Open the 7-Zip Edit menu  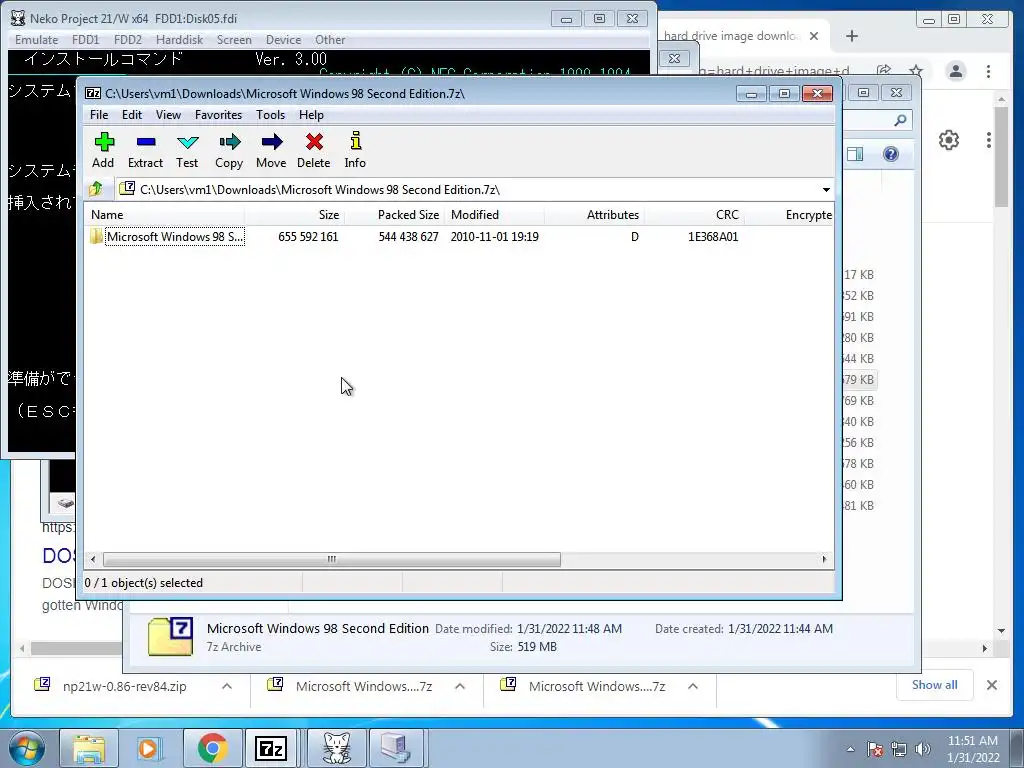tap(132, 115)
